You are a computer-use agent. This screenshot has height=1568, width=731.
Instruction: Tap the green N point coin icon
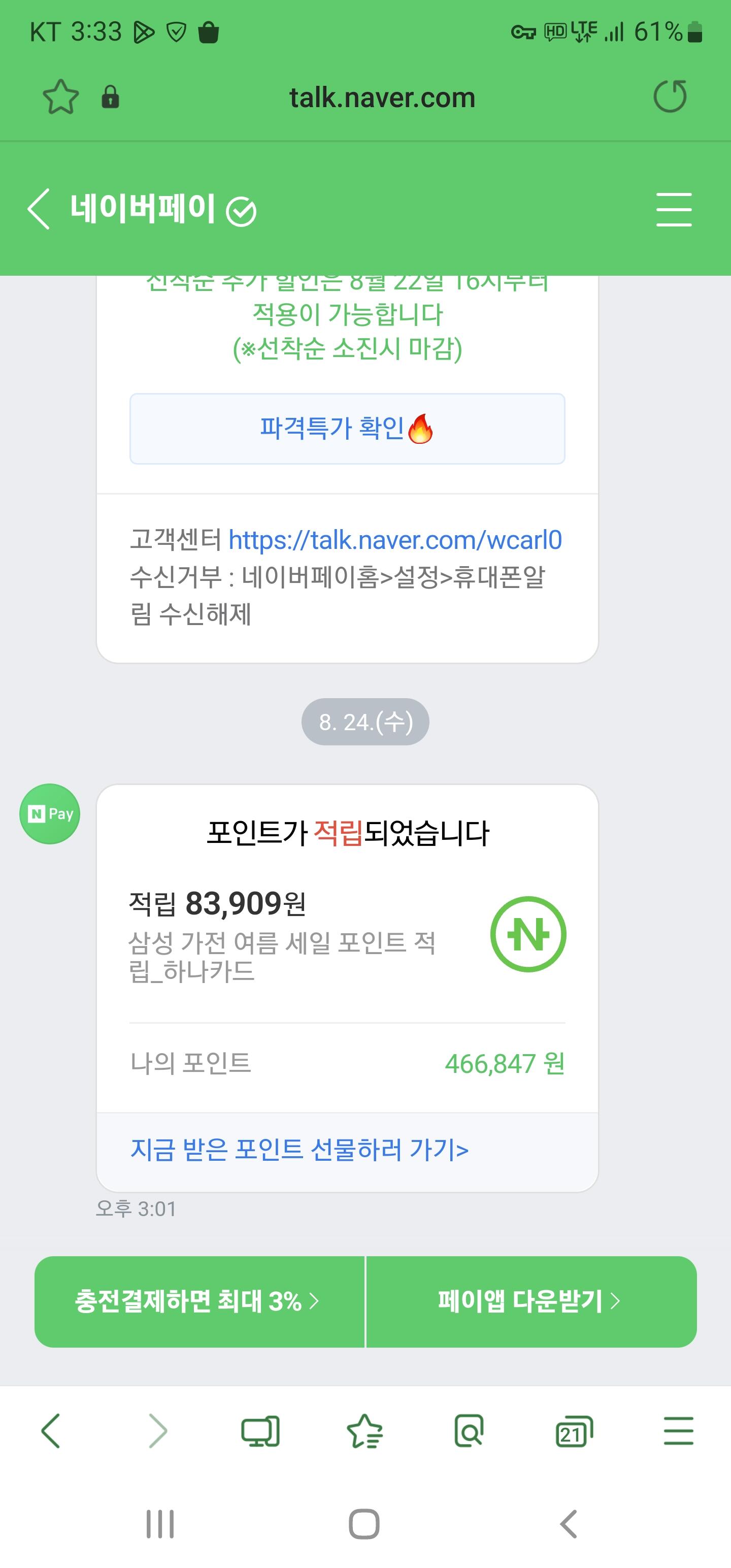[x=528, y=934]
